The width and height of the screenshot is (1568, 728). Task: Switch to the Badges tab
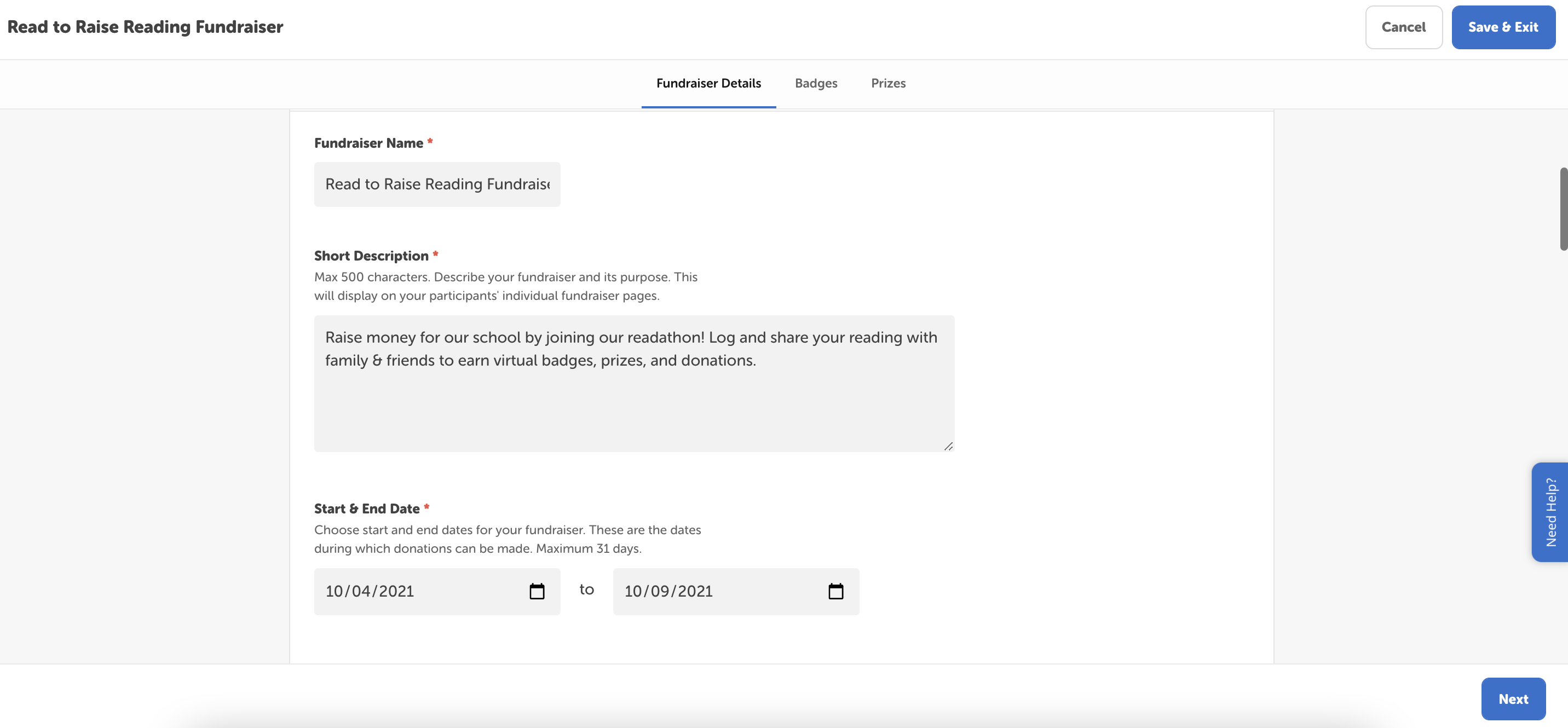click(x=816, y=83)
